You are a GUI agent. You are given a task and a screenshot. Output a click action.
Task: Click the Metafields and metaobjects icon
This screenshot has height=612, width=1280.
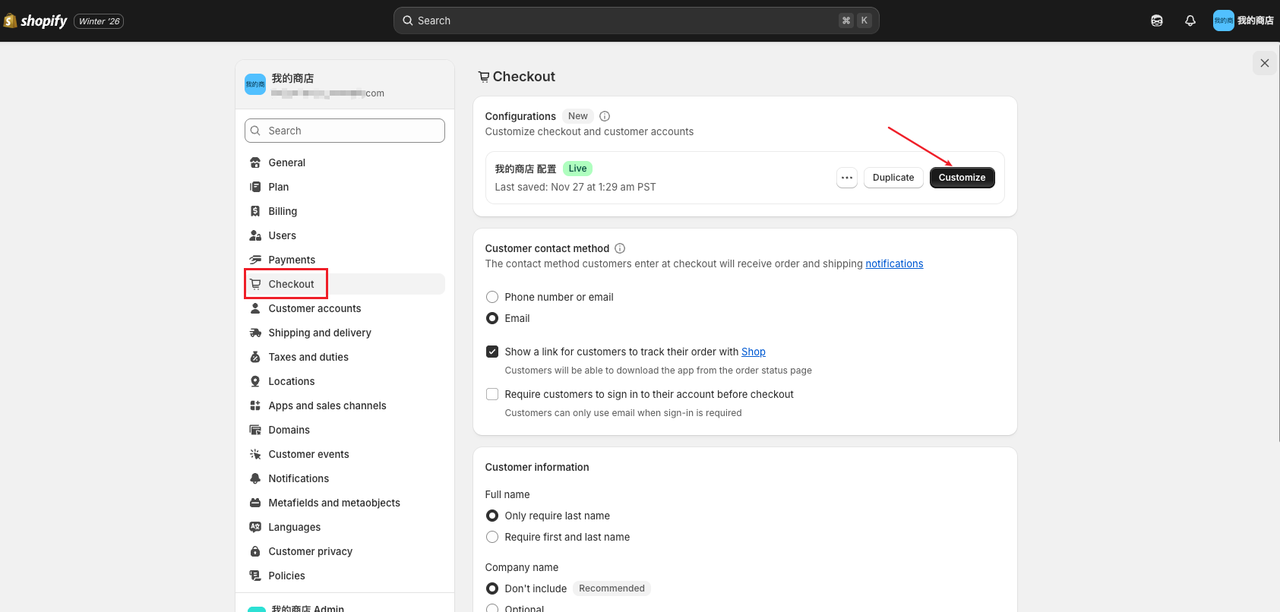coord(255,502)
